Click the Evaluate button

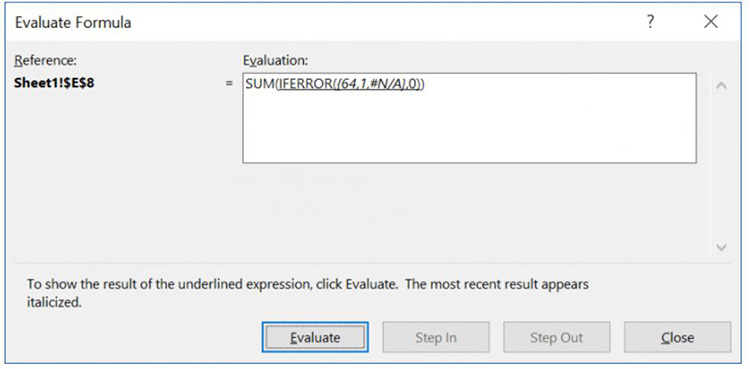pos(315,337)
